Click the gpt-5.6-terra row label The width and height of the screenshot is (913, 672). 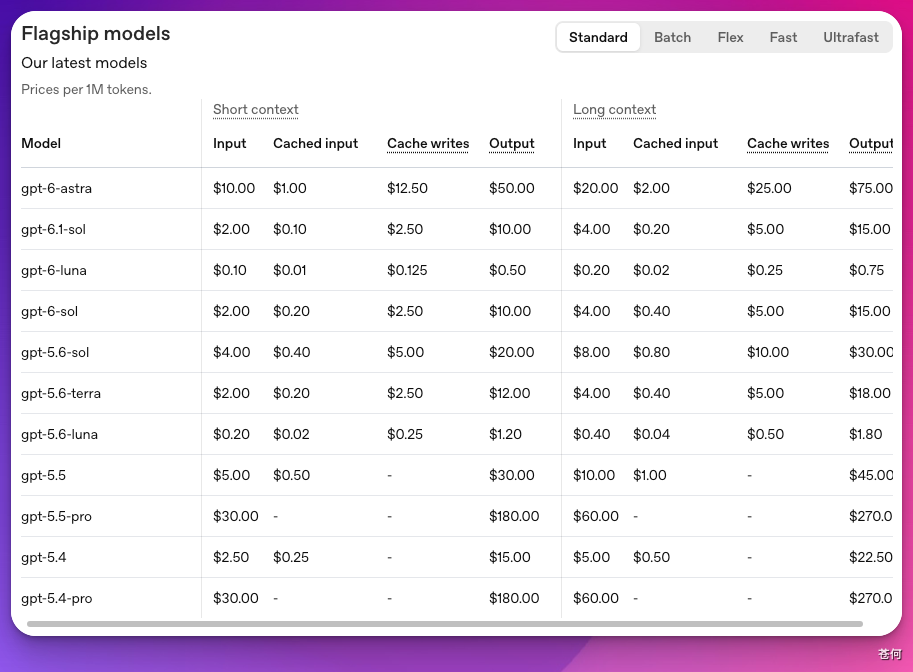[x=61, y=394]
